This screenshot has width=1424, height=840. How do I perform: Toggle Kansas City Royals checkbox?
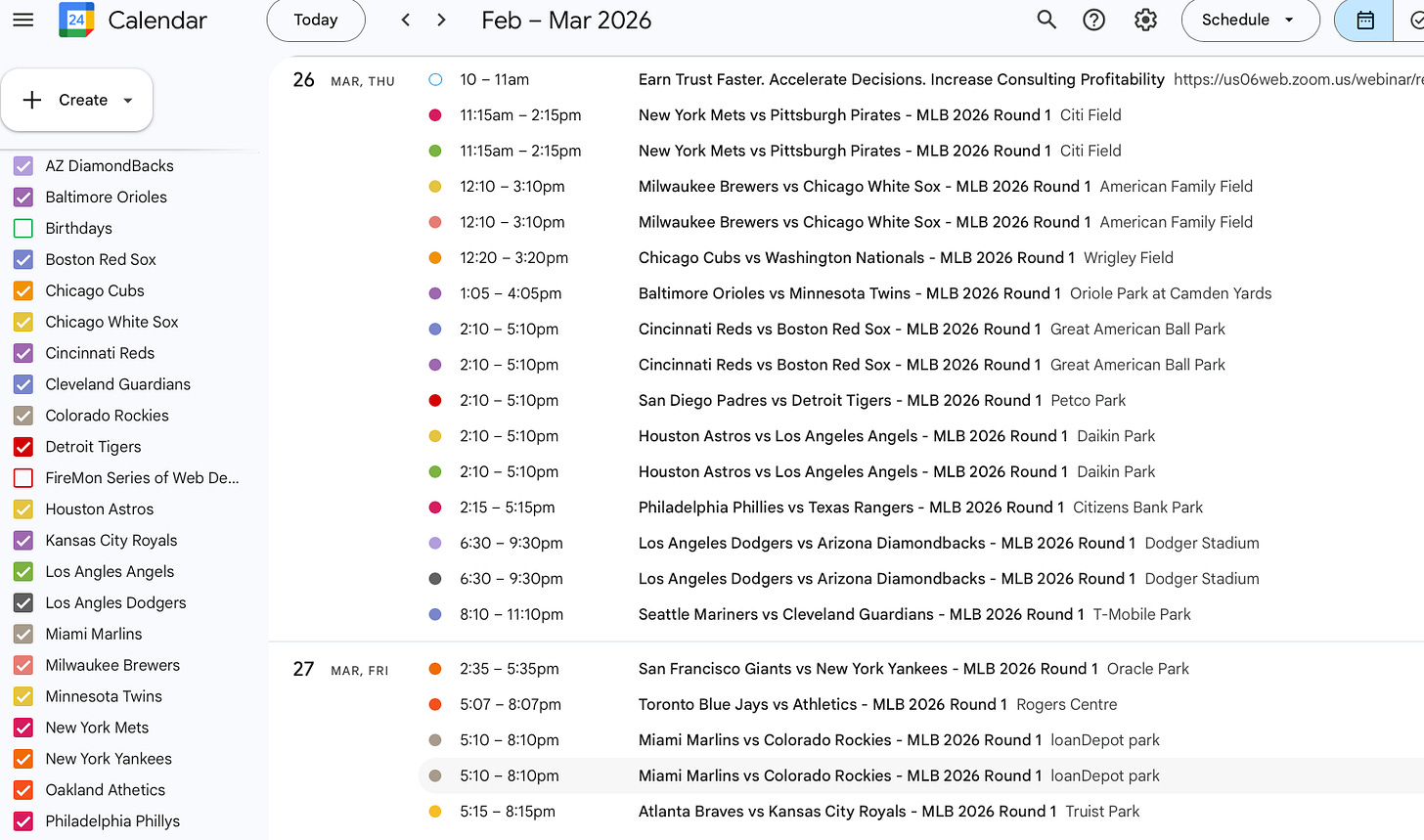coord(23,541)
